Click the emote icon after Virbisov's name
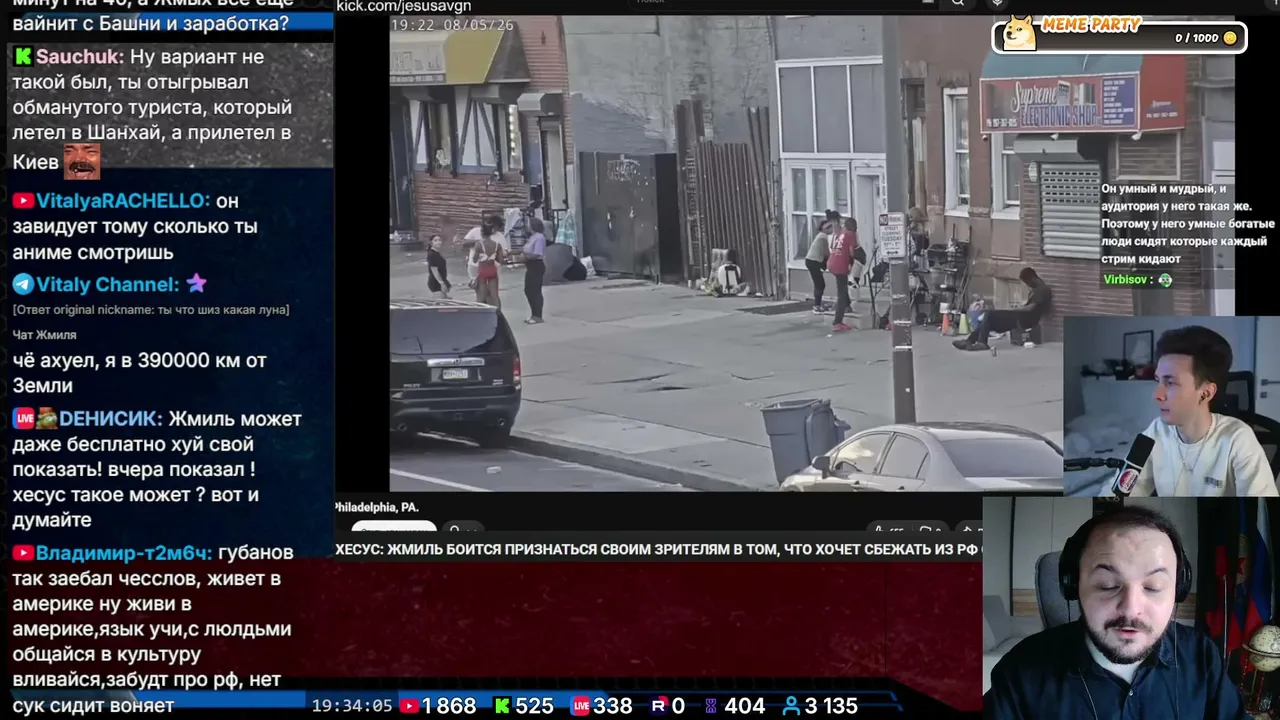Viewport: 1280px width, 720px height. click(1165, 280)
